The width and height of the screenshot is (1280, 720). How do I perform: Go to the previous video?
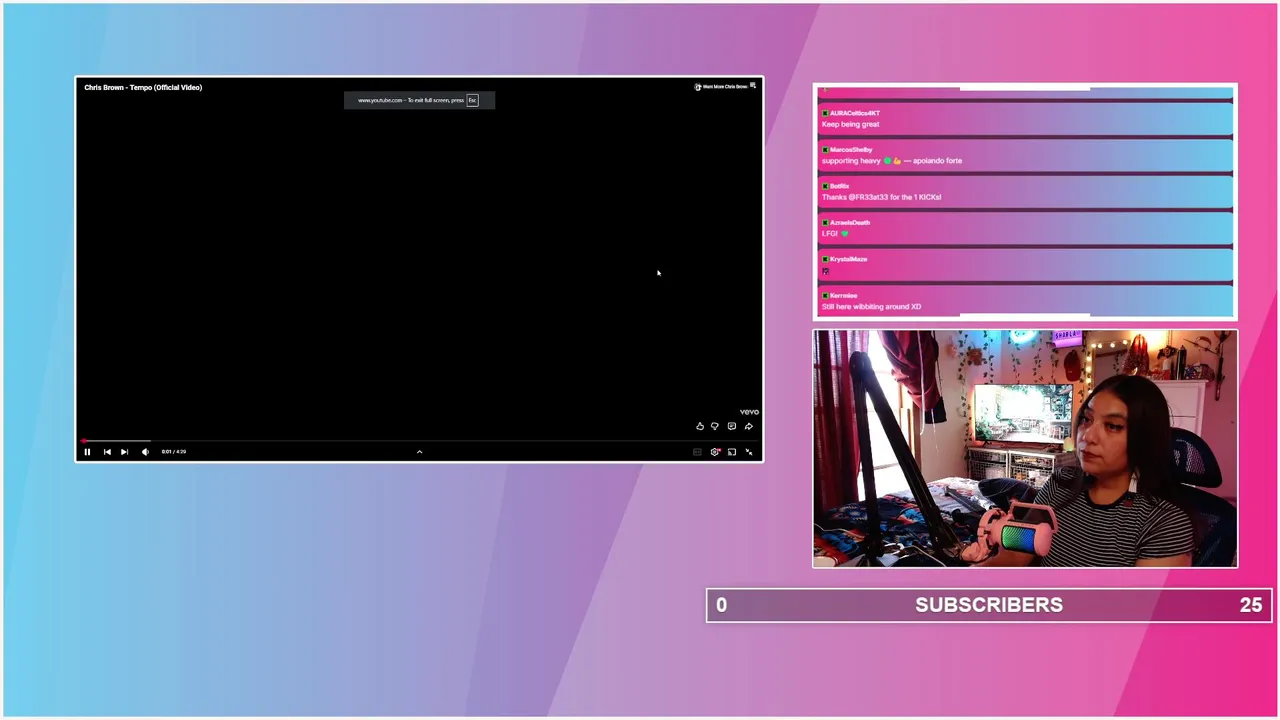click(x=107, y=452)
